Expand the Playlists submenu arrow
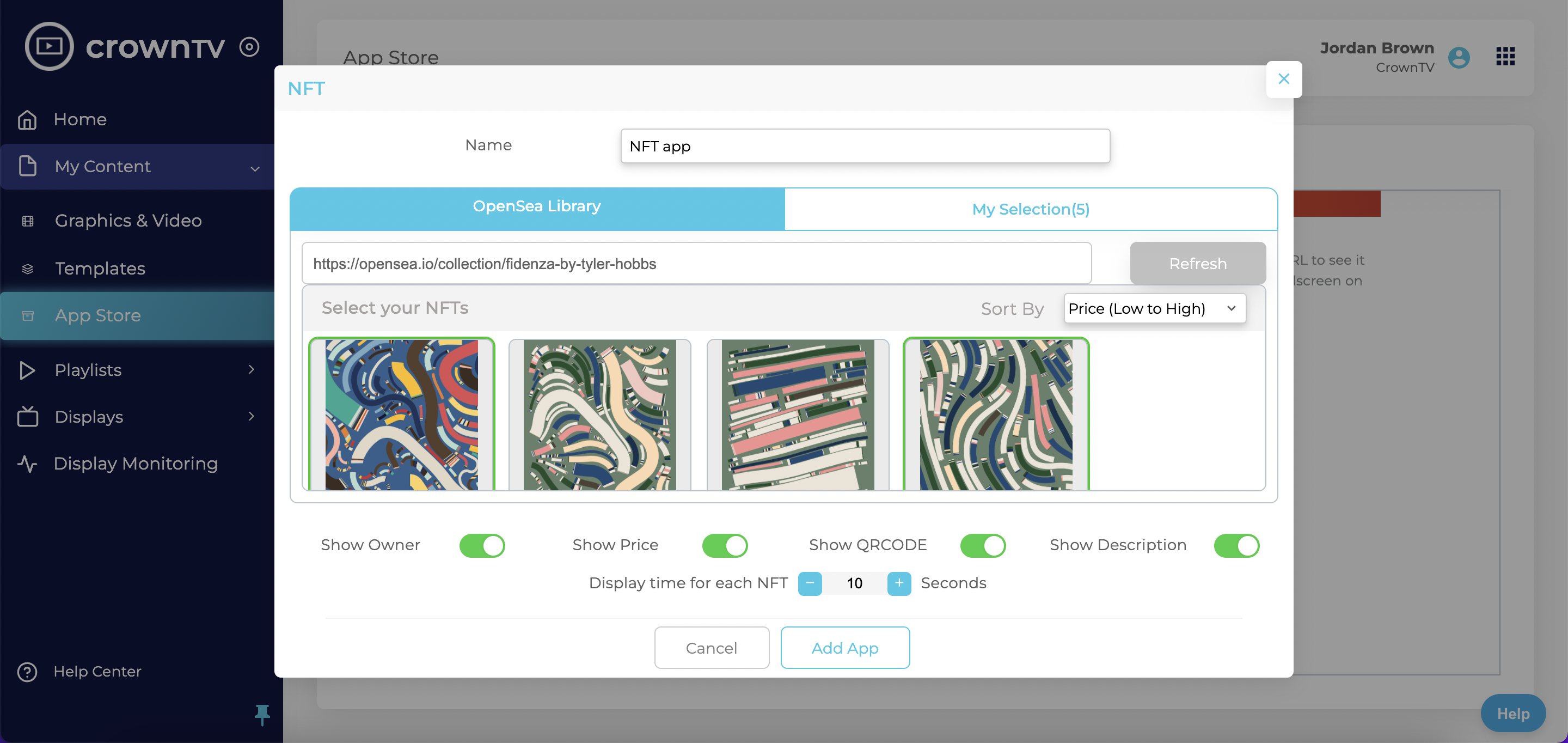This screenshot has height=743, width=1568. [252, 369]
